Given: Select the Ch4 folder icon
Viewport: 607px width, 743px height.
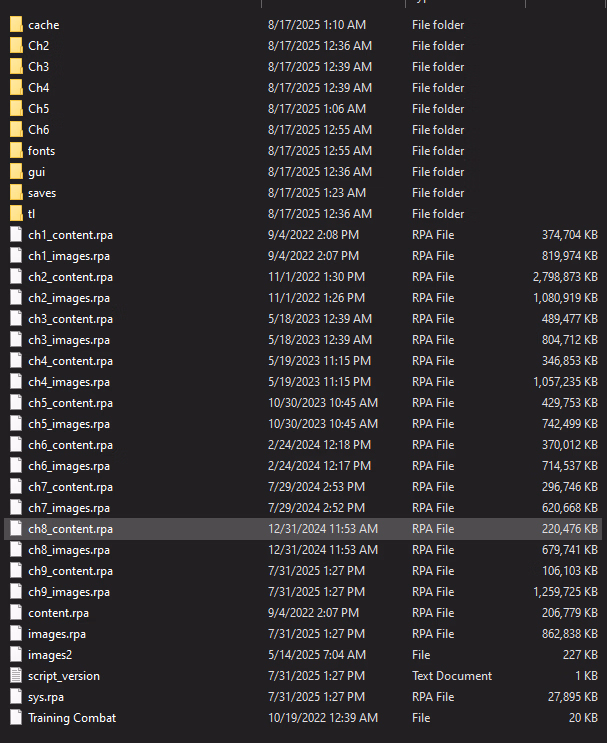Looking at the screenshot, I should [16, 88].
